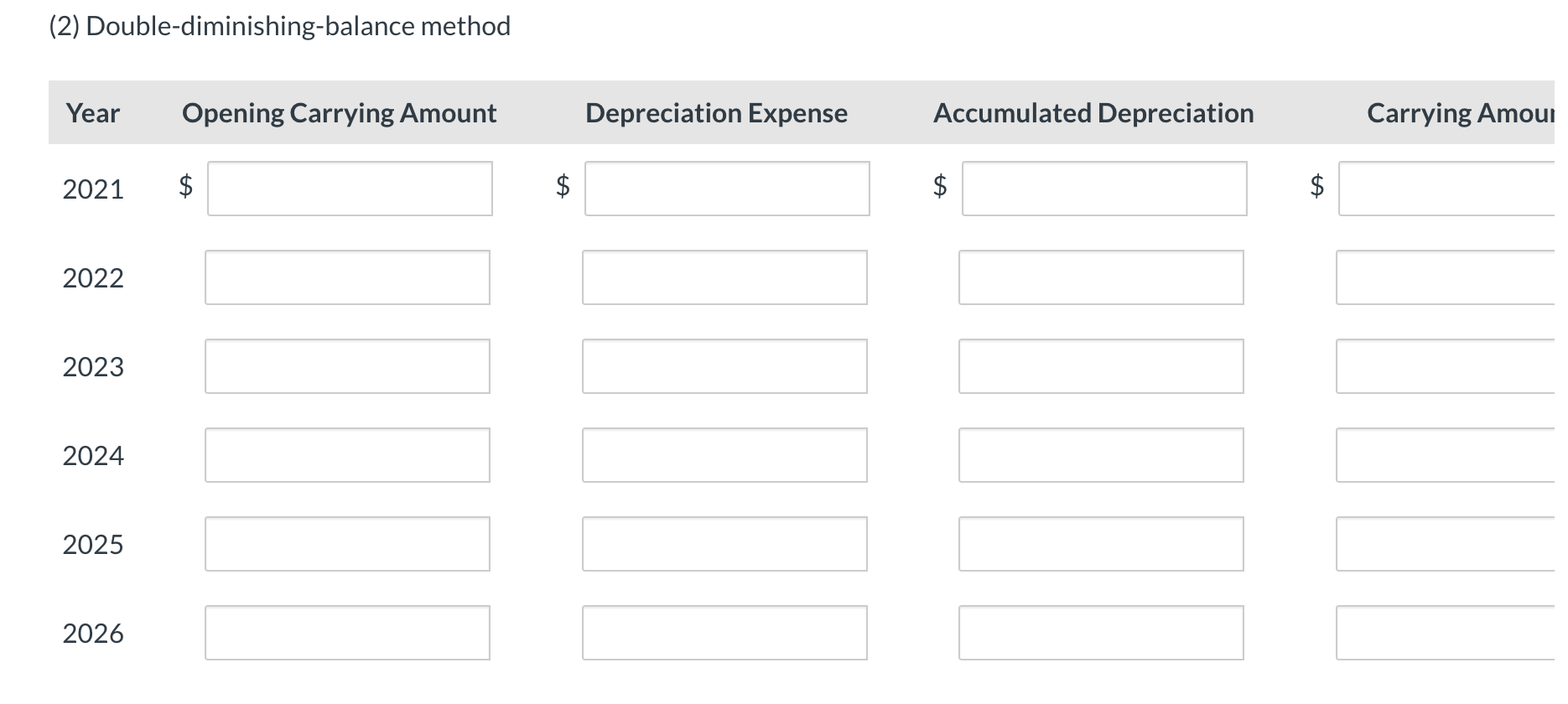Select the 2025 Accumulated Depreciation input
1568x704 pixels.
(1101, 544)
